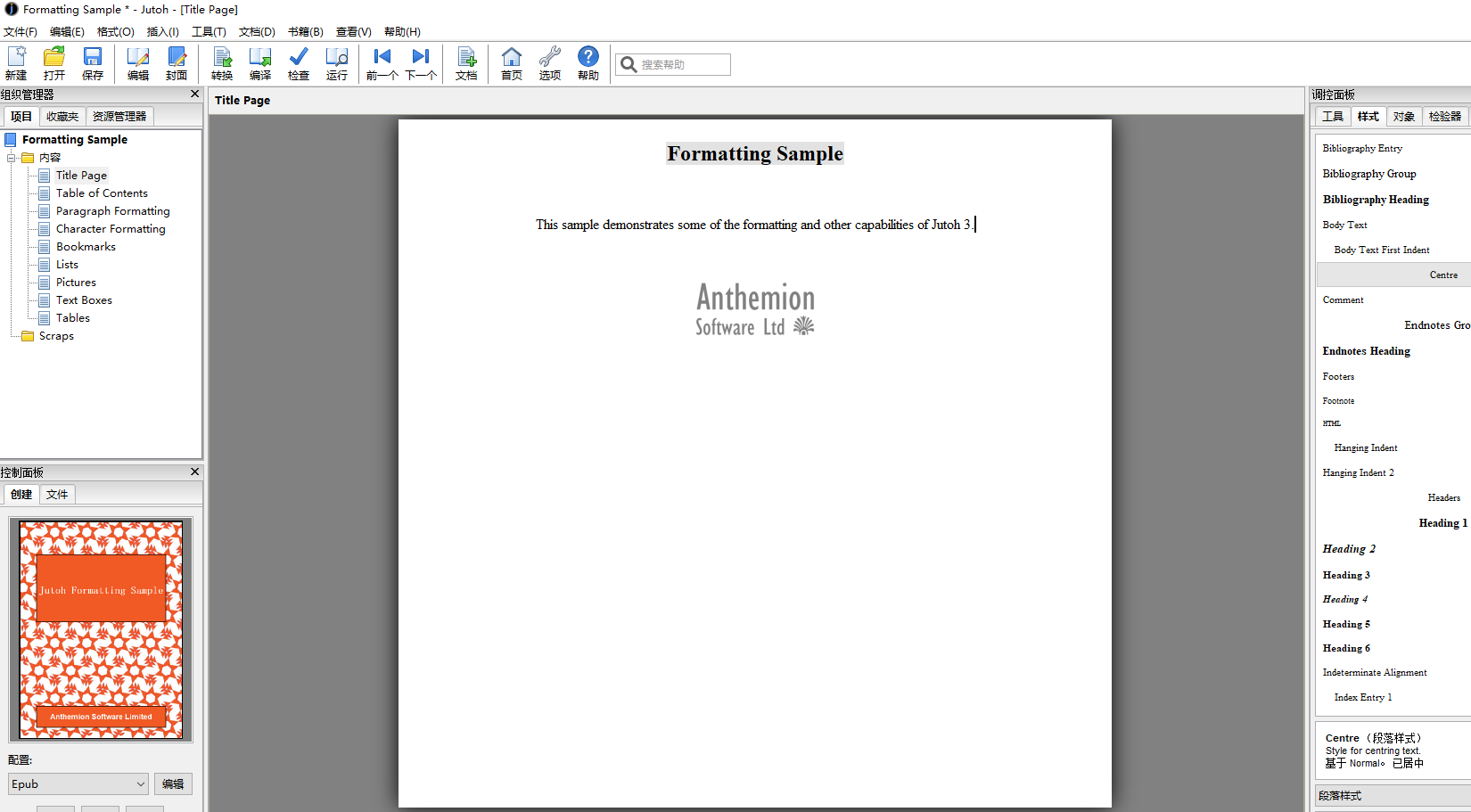The image size is (1471, 812).
Task: Switch to the 创建 tab in control panel
Action: click(21, 494)
